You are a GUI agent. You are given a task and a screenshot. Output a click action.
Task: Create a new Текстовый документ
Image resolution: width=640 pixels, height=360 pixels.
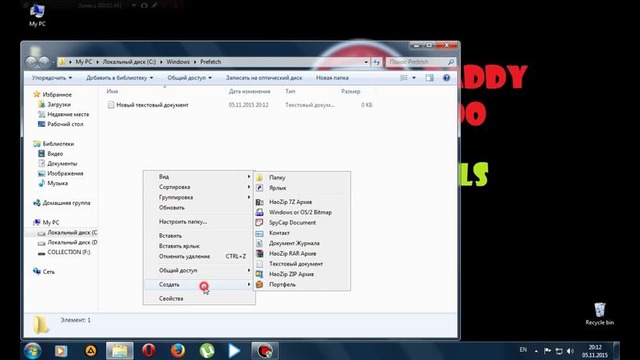[301, 264]
